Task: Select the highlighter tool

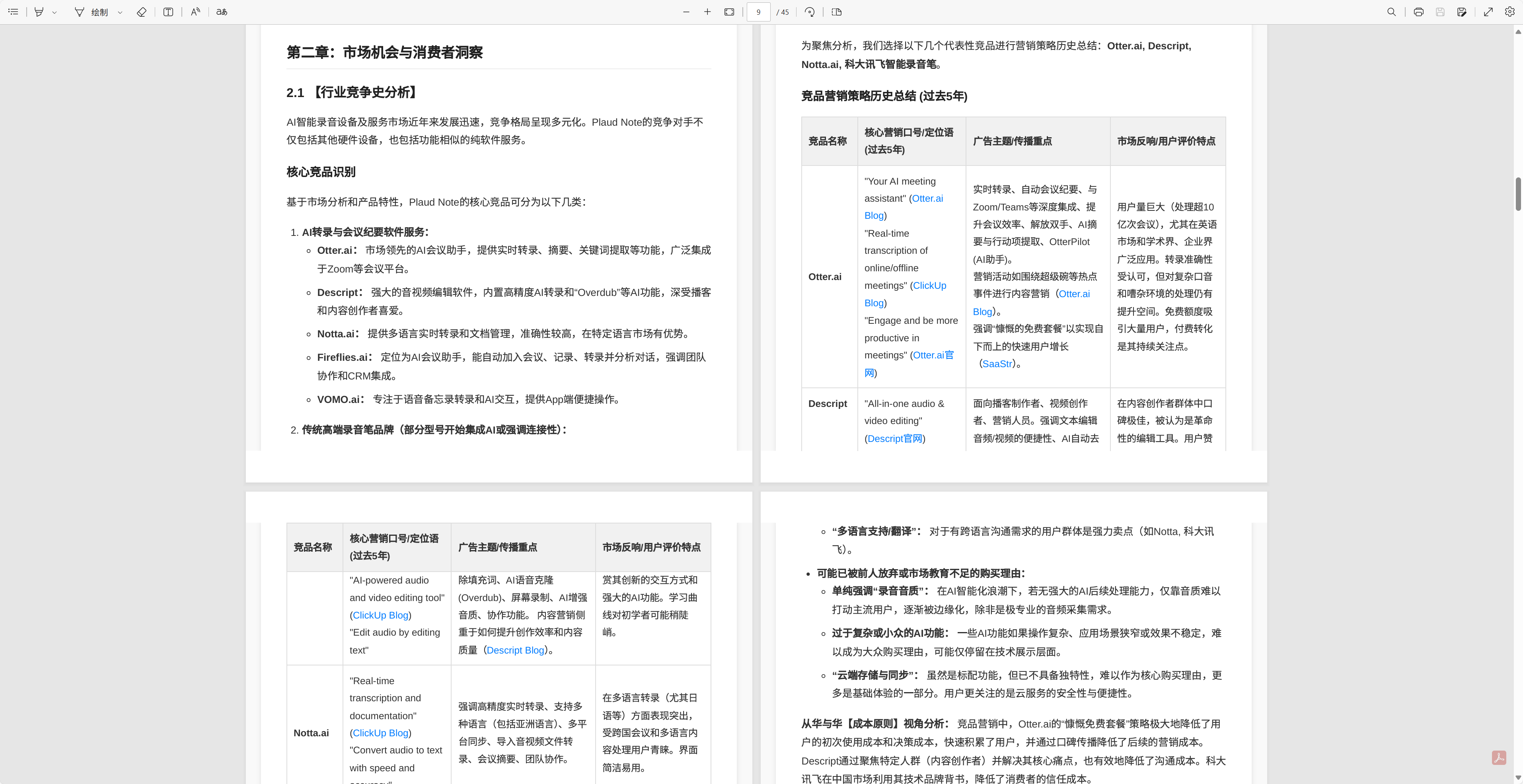Action: coord(39,12)
